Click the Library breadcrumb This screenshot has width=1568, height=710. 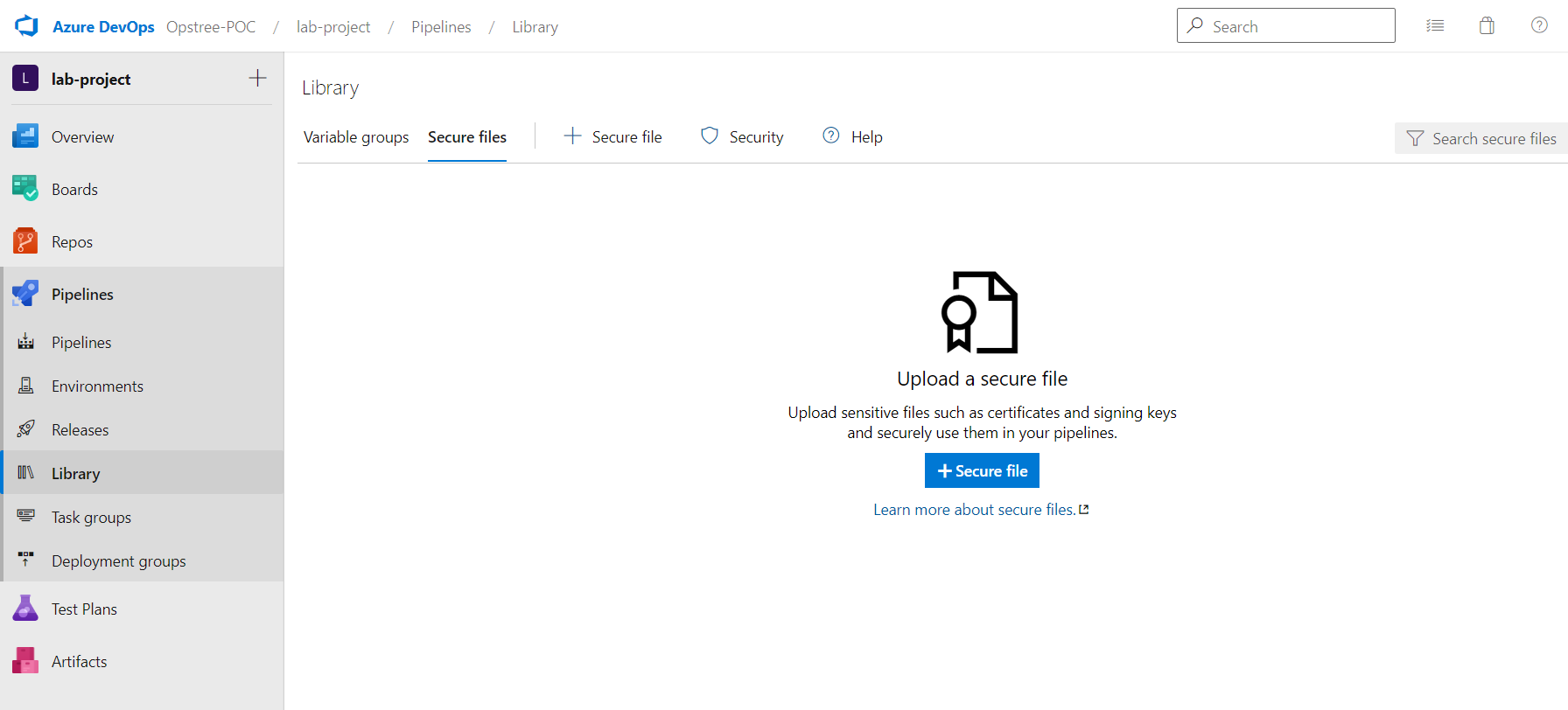pyautogui.click(x=535, y=27)
